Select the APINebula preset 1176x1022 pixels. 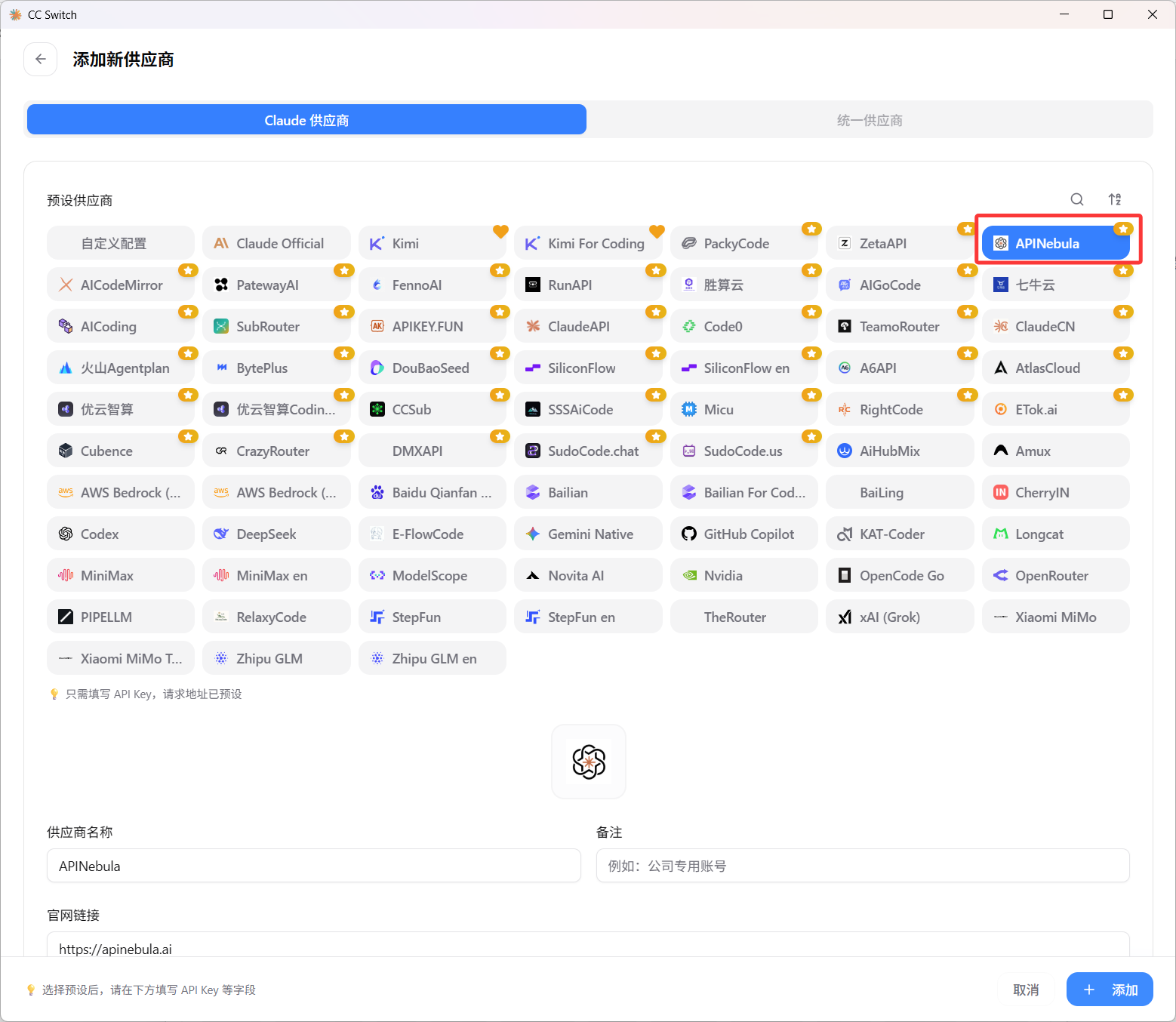click(1056, 243)
